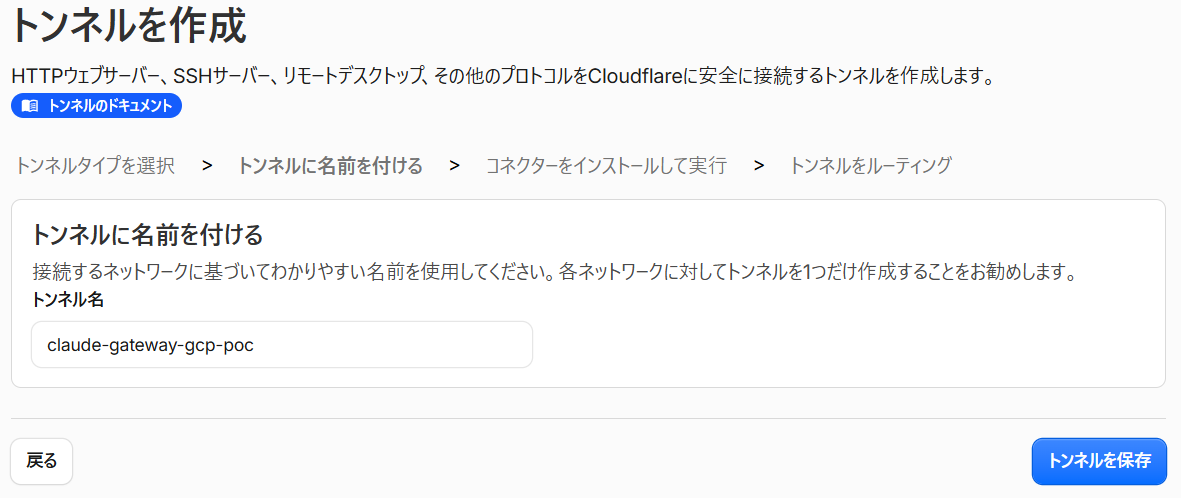The image size is (1181, 498).
Task: Select the トンネルに名前を付ける breadcrumb step
Action: [x=330, y=166]
